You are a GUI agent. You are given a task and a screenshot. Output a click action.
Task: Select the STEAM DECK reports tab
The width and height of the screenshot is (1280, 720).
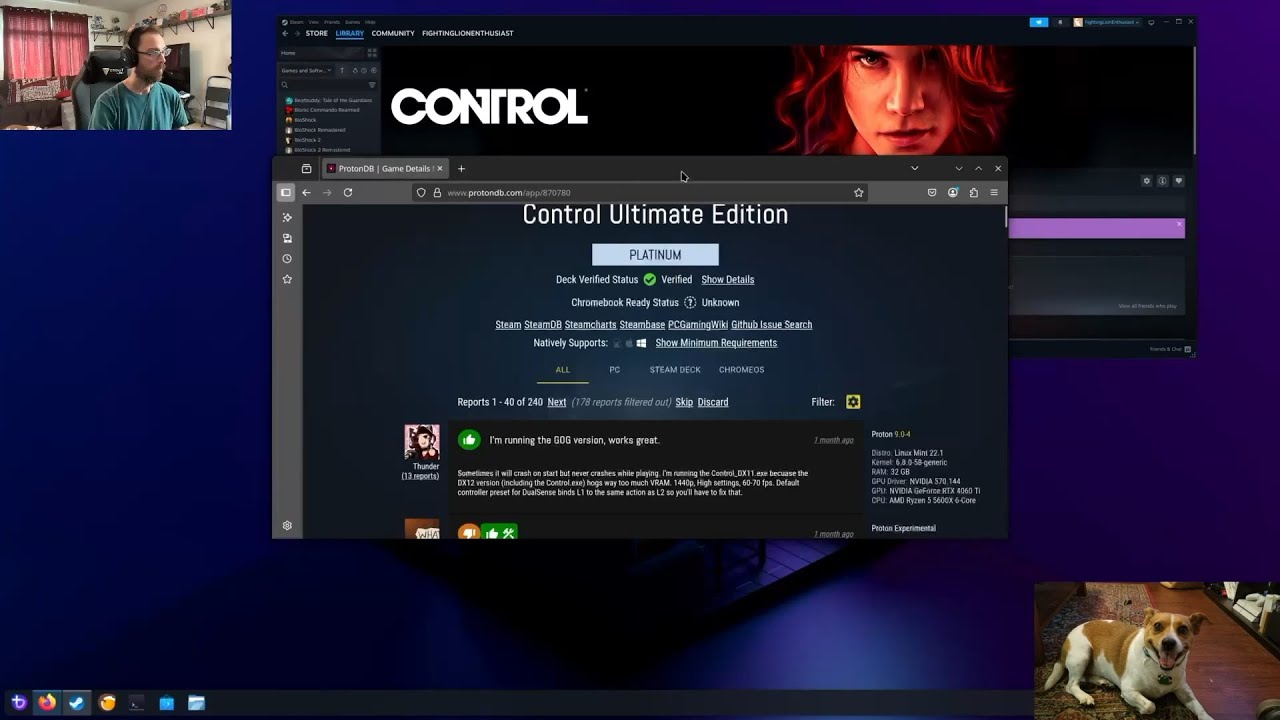point(675,370)
